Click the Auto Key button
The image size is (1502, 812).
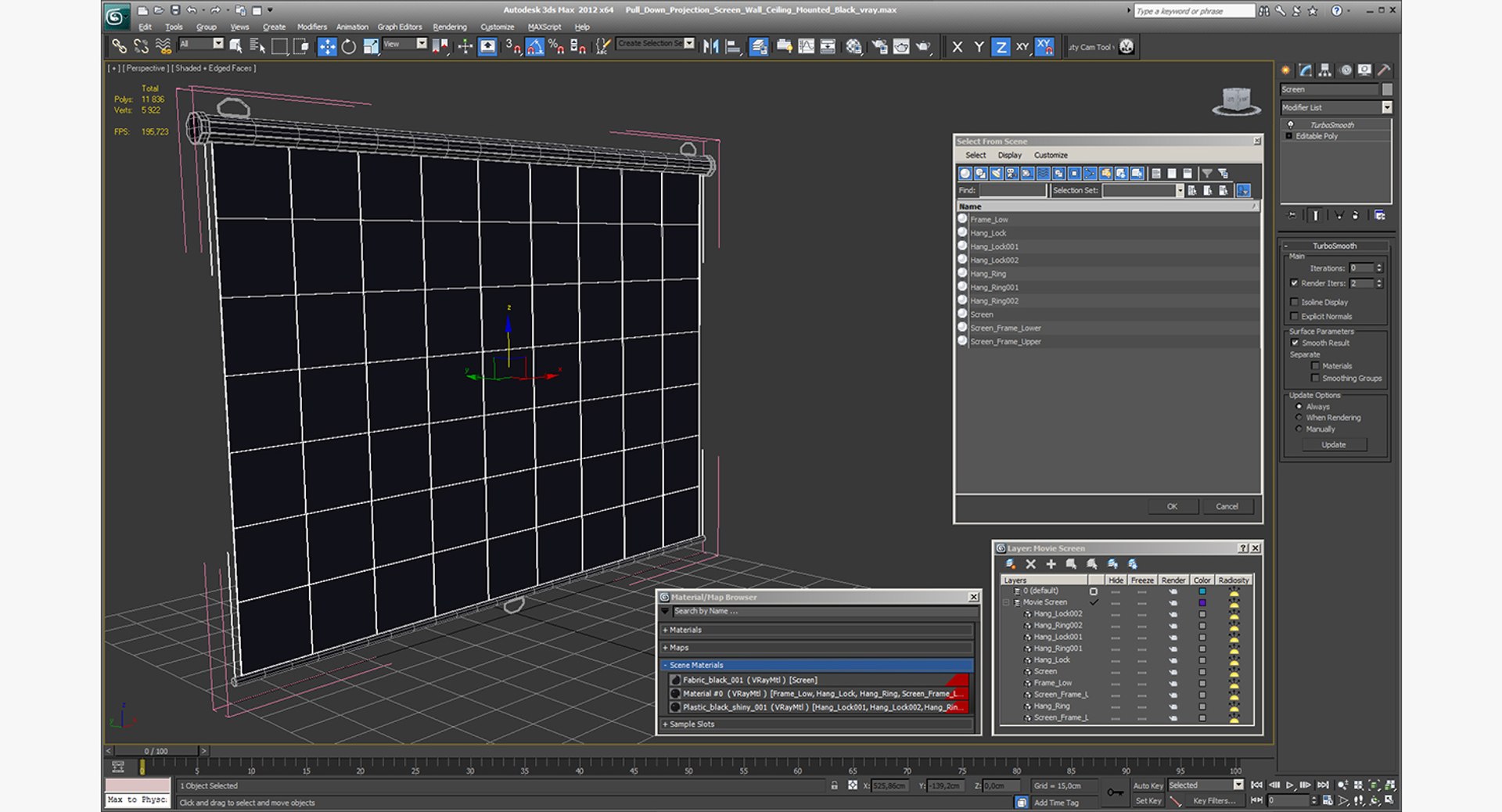pos(1148,785)
